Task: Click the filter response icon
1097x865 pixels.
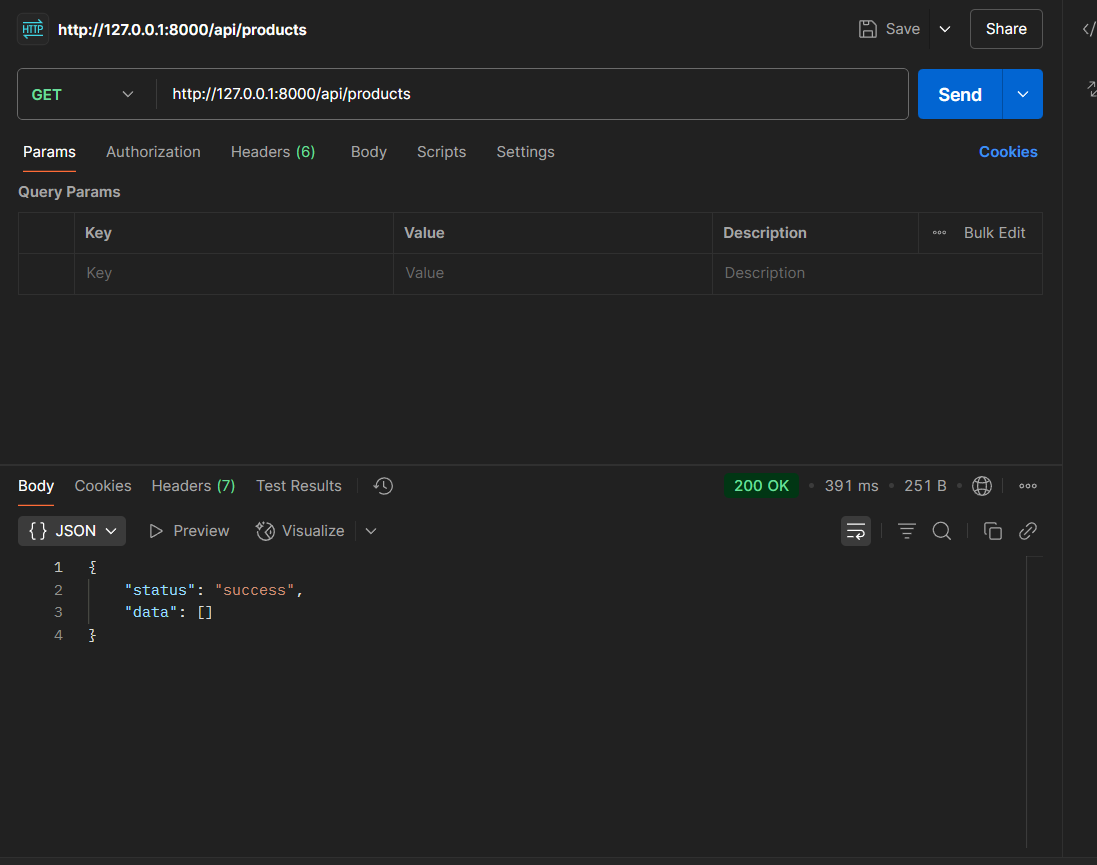Action: click(x=907, y=531)
